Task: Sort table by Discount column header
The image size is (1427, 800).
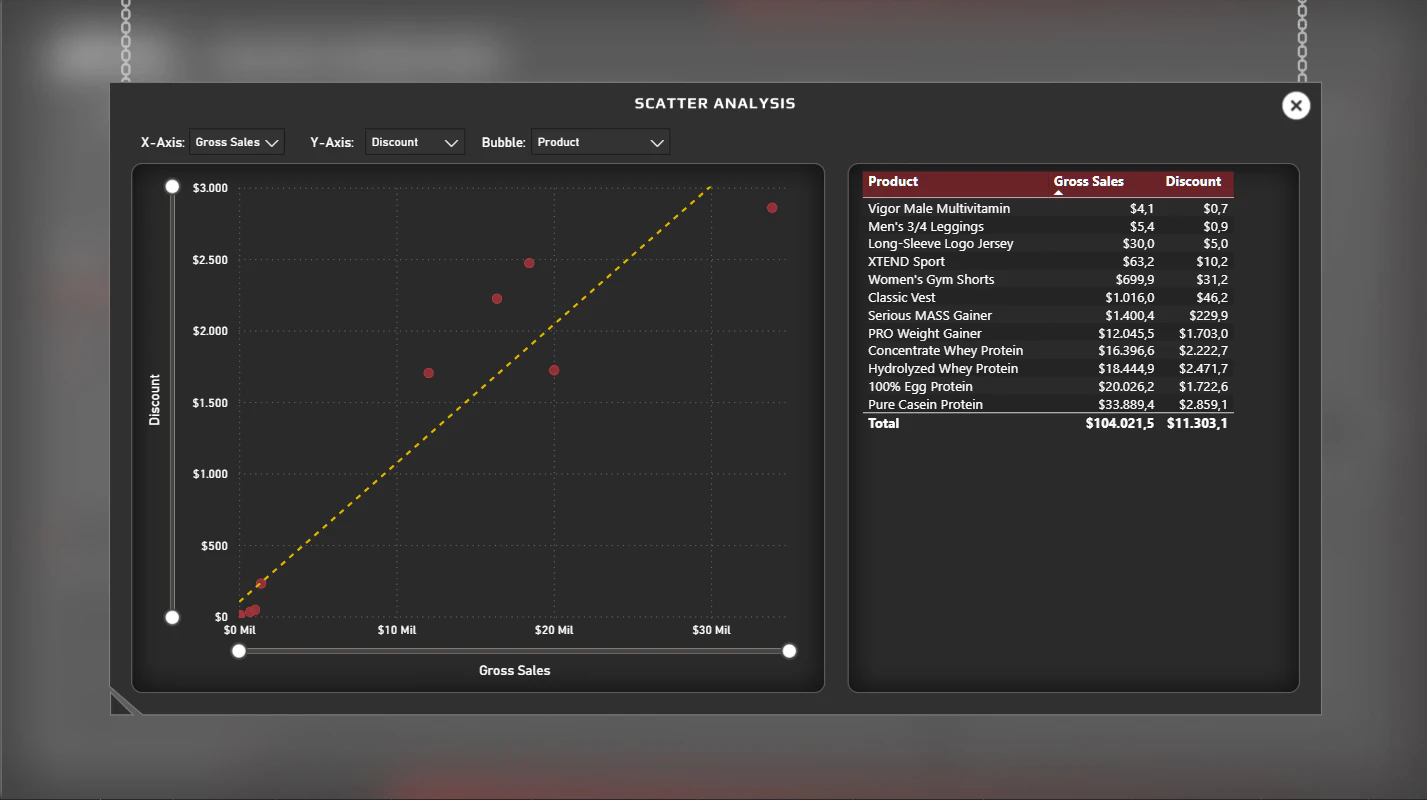Action: 1193,182
